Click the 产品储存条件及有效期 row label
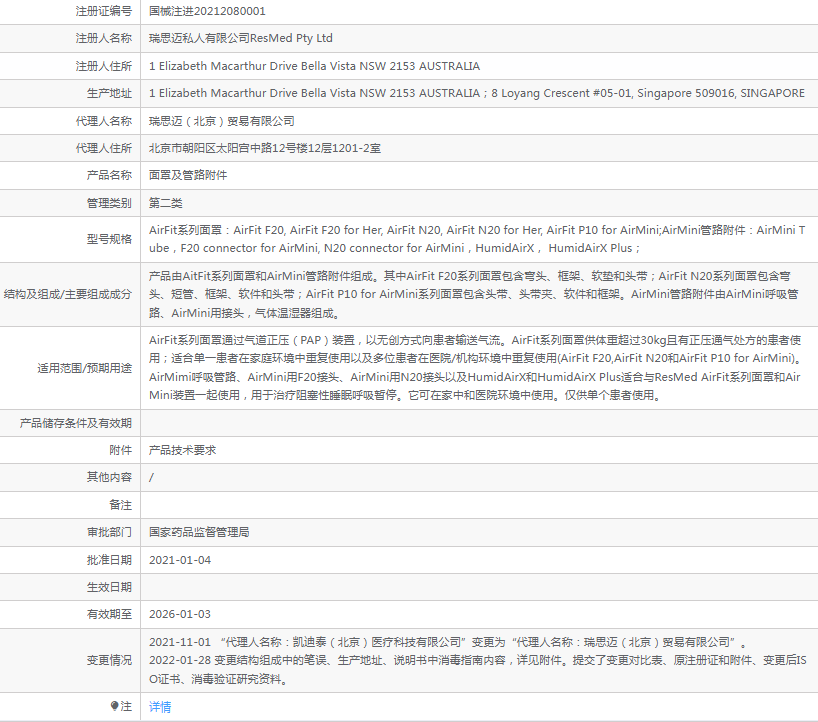Viewport: 818px width, 722px height. click(76, 423)
